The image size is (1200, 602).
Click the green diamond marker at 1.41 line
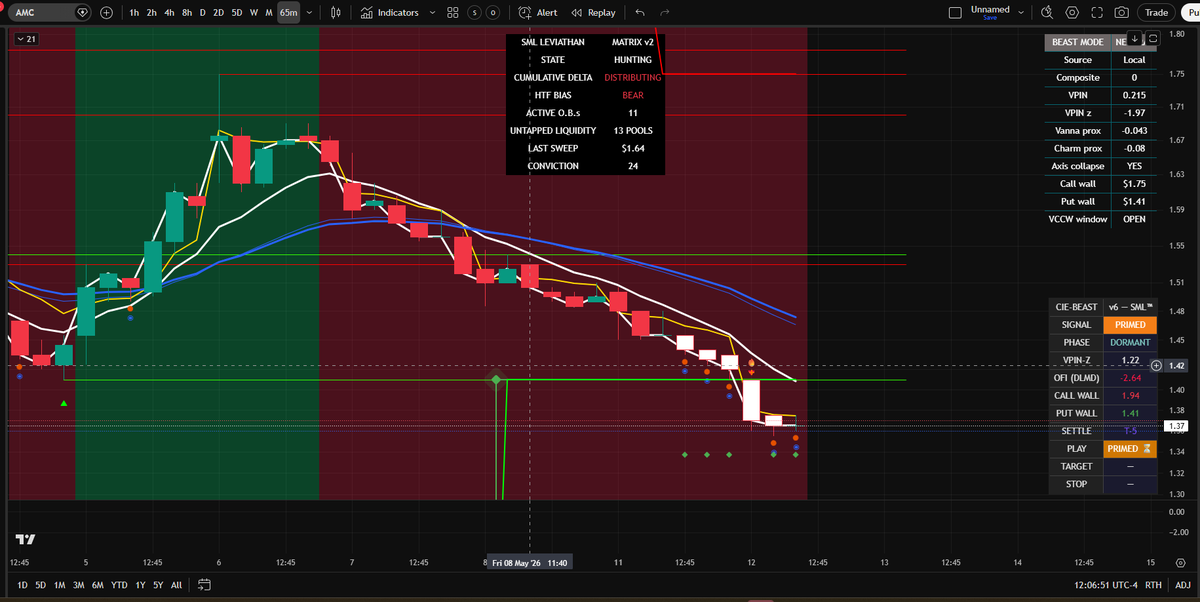(x=496, y=380)
